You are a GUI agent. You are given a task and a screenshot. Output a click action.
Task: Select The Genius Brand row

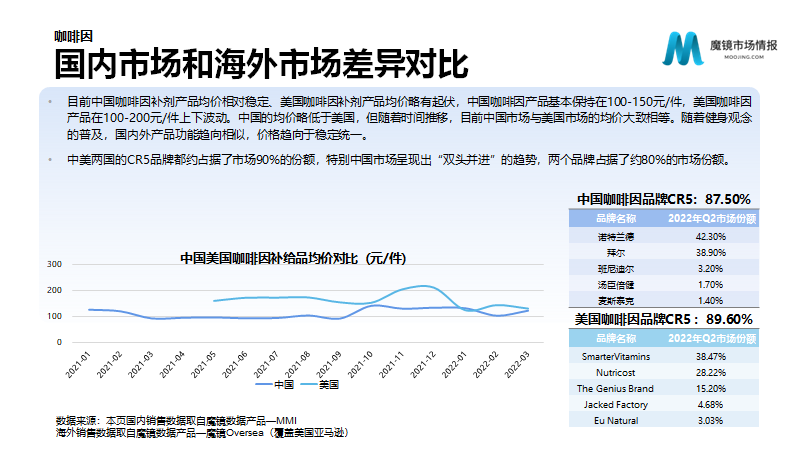[x=664, y=388]
